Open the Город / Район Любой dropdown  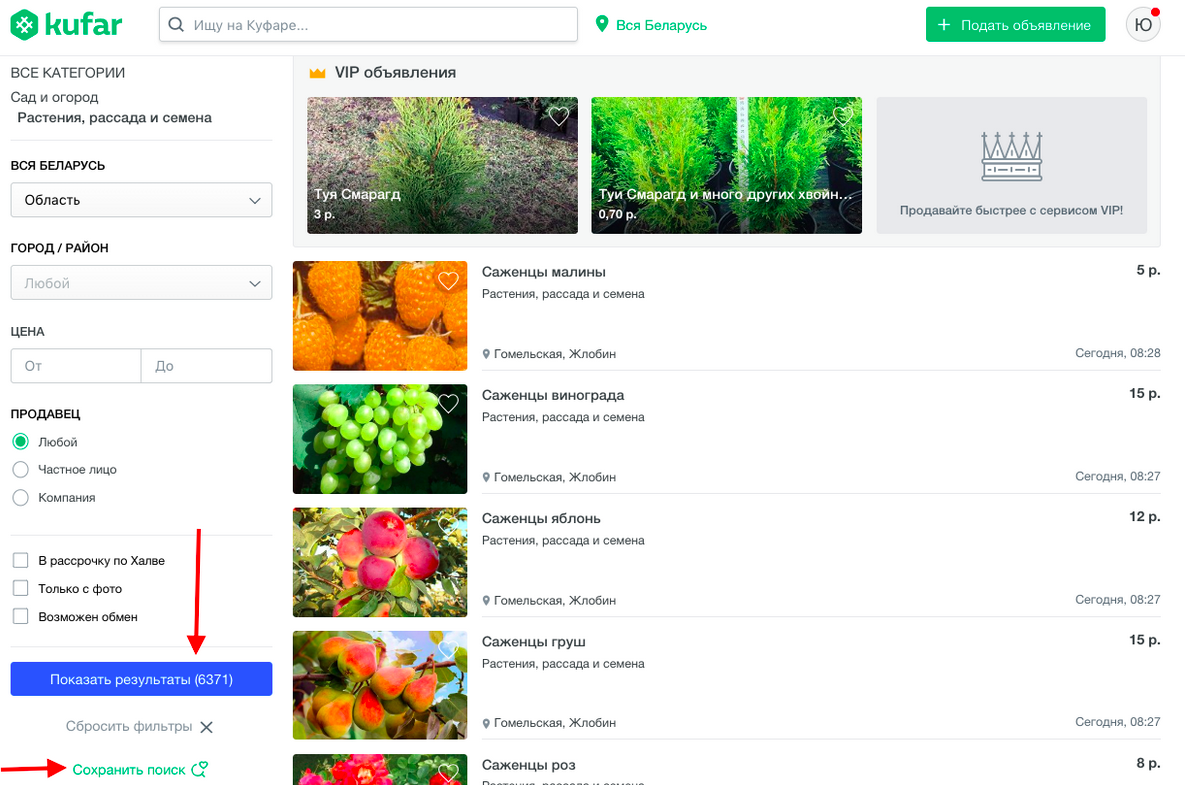pos(141,283)
